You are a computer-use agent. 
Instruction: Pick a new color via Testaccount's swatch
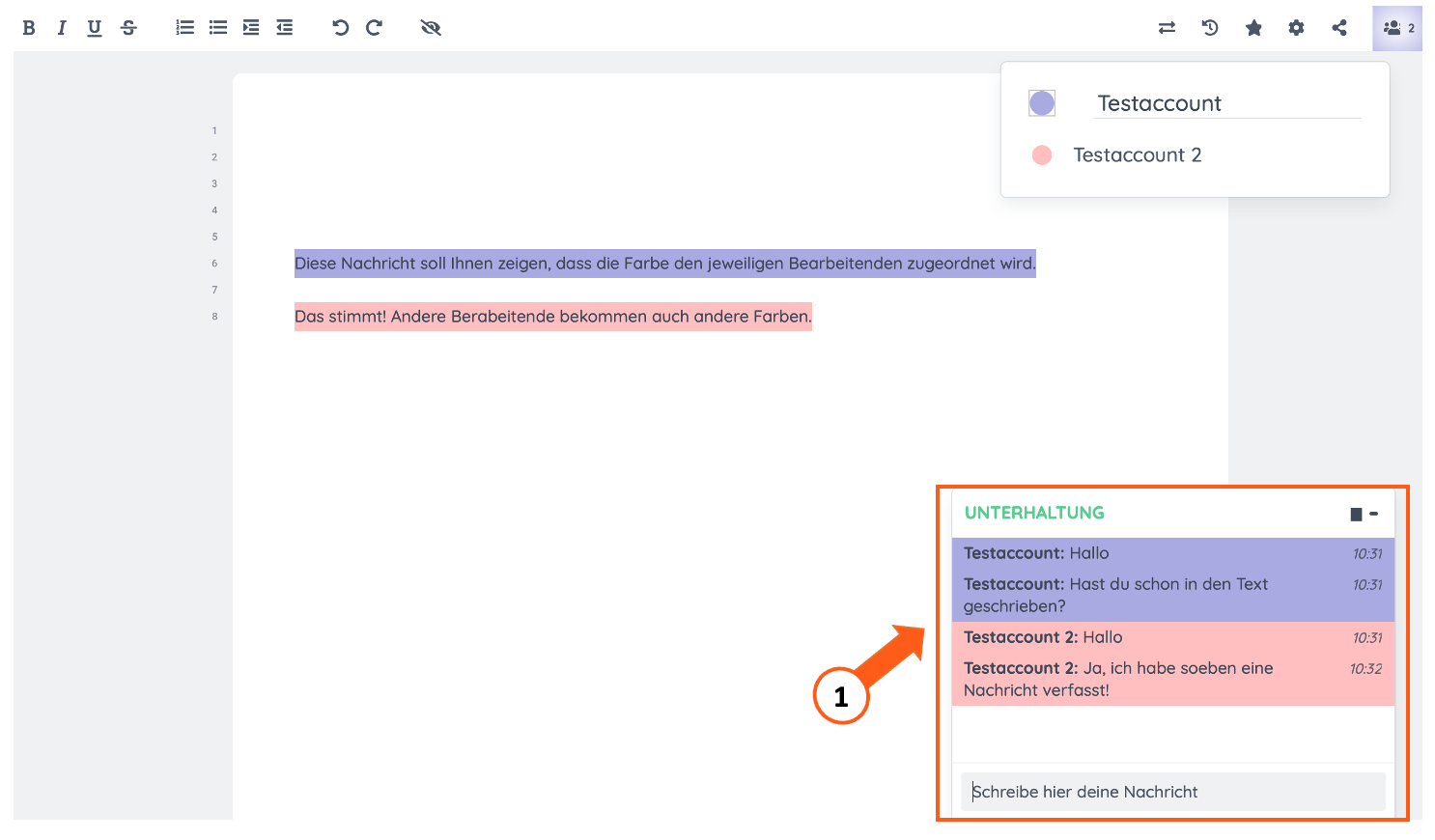[x=1042, y=103]
